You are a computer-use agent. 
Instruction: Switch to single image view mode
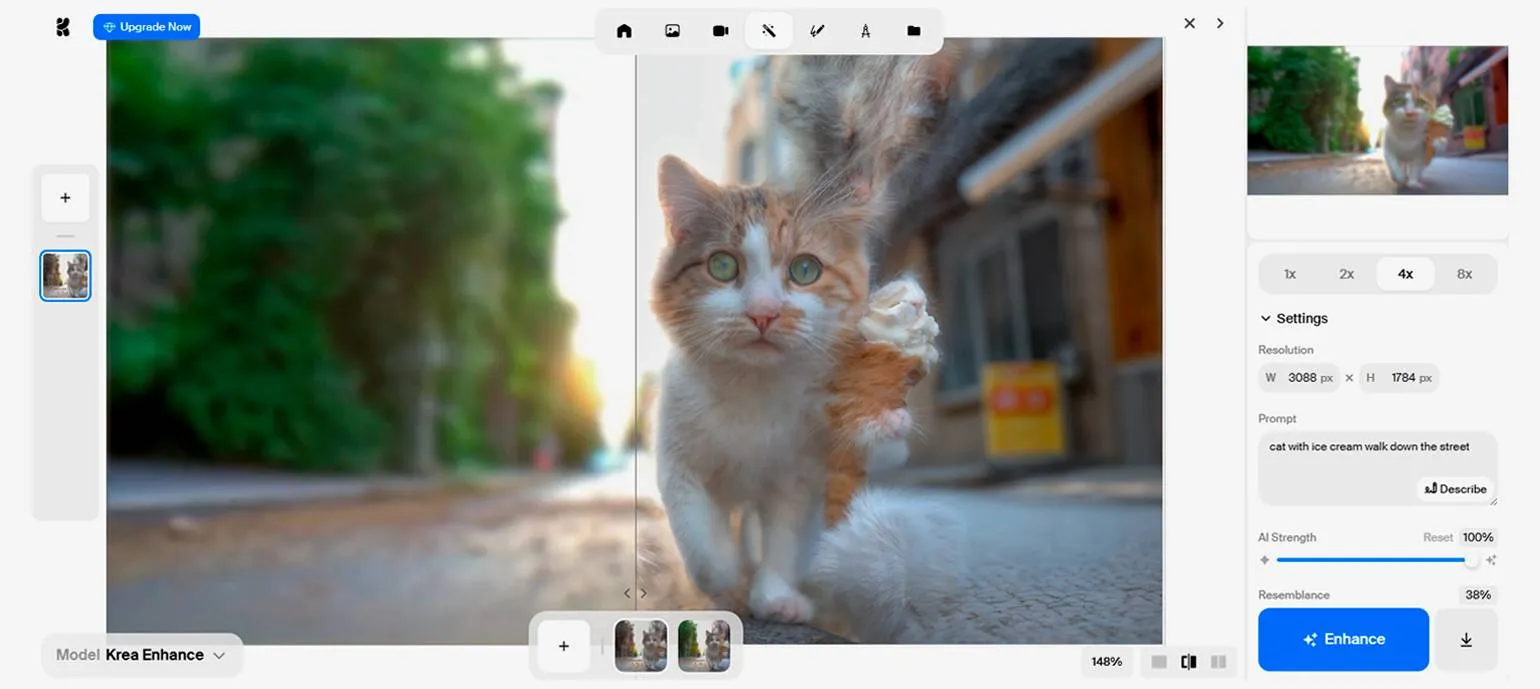point(1159,662)
